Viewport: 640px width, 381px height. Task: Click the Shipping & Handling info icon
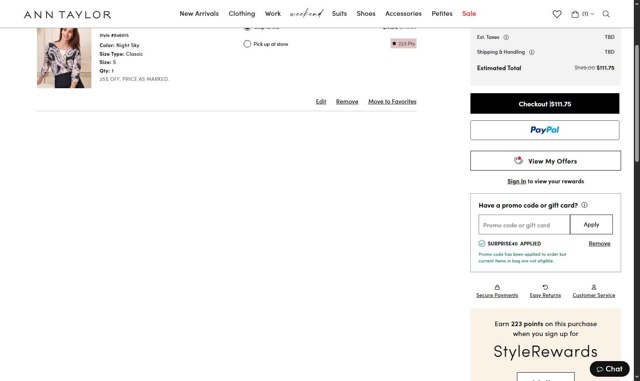531,52
